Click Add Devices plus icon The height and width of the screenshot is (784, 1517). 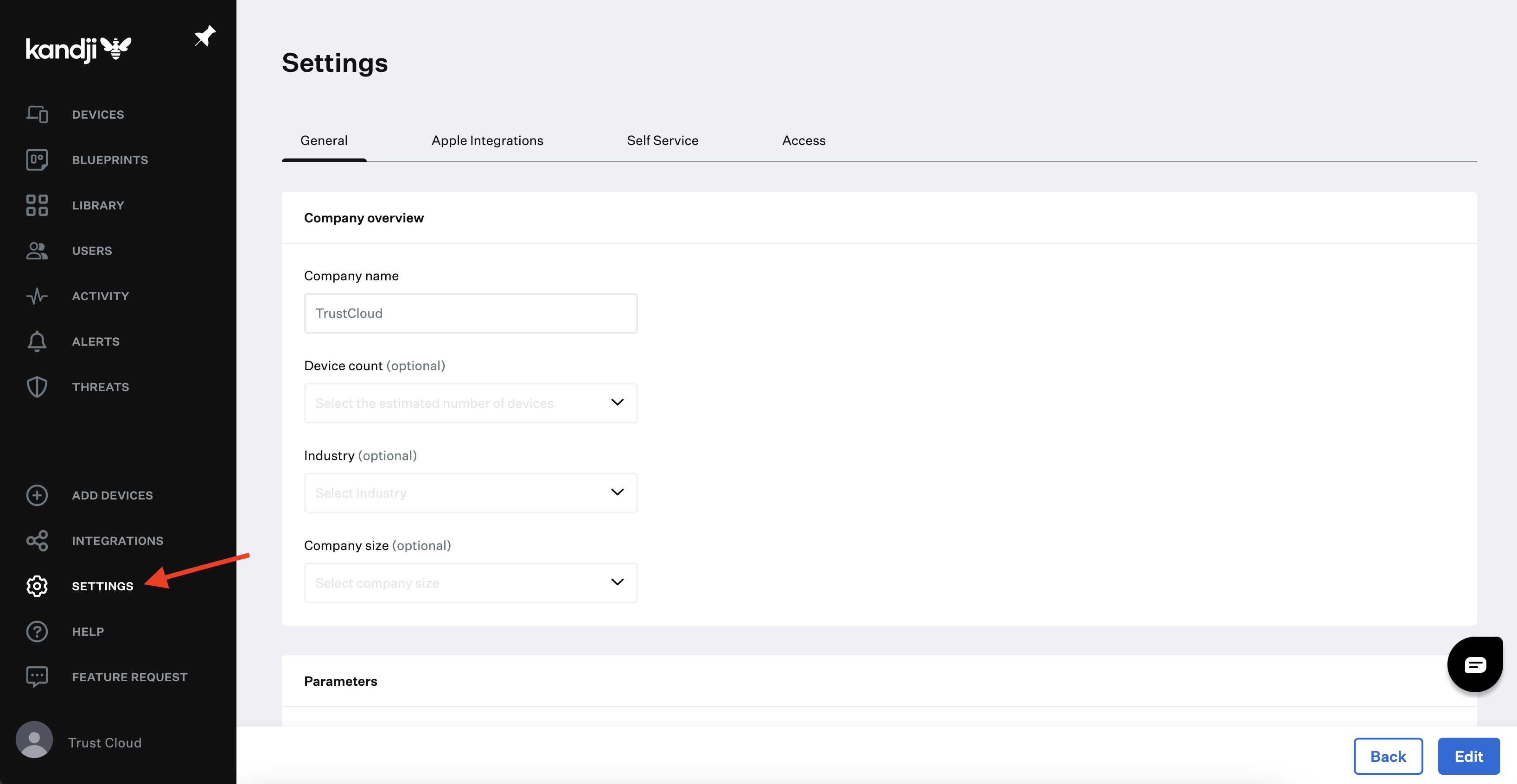(37, 495)
